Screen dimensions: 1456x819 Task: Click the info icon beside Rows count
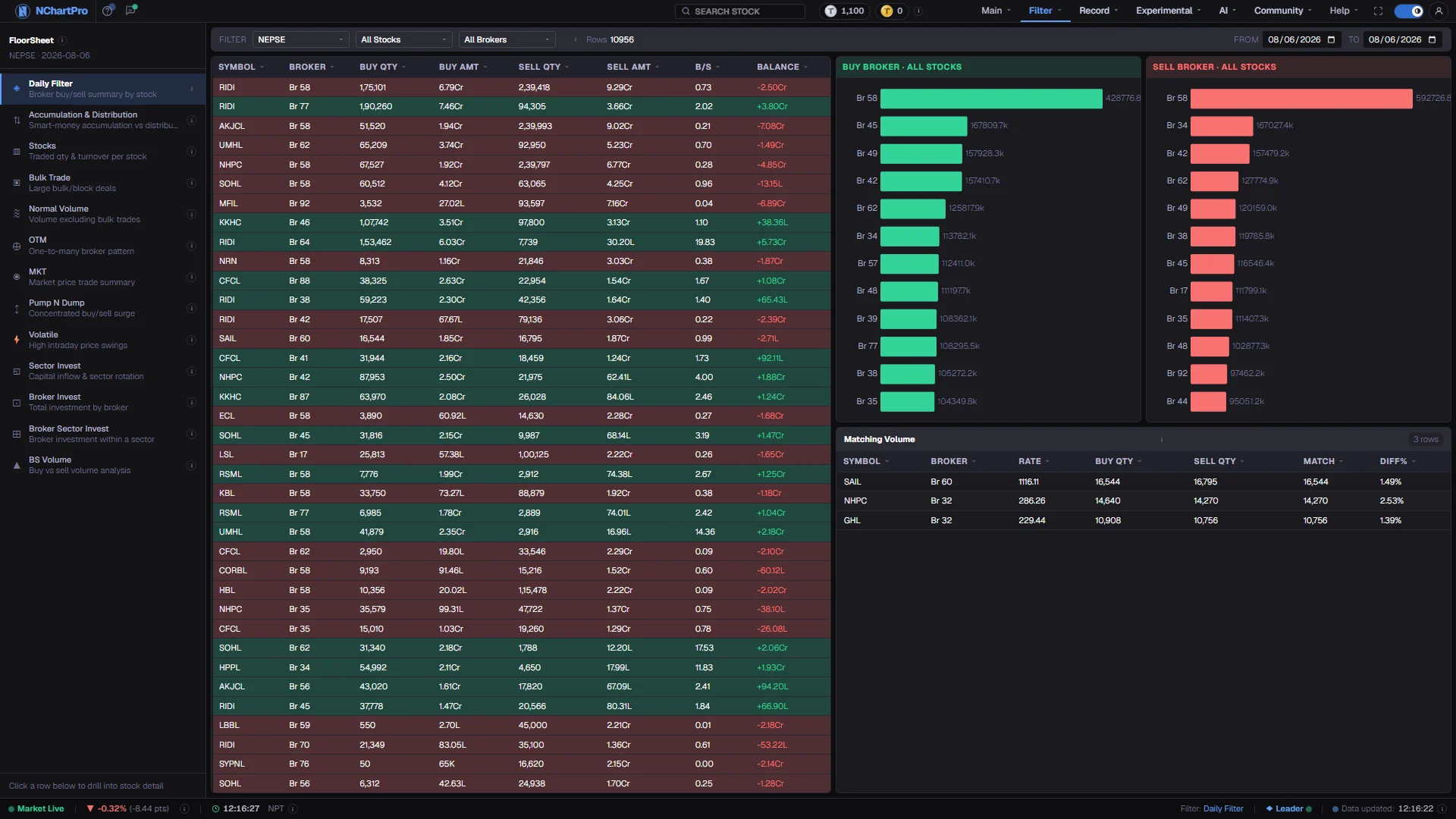click(576, 39)
